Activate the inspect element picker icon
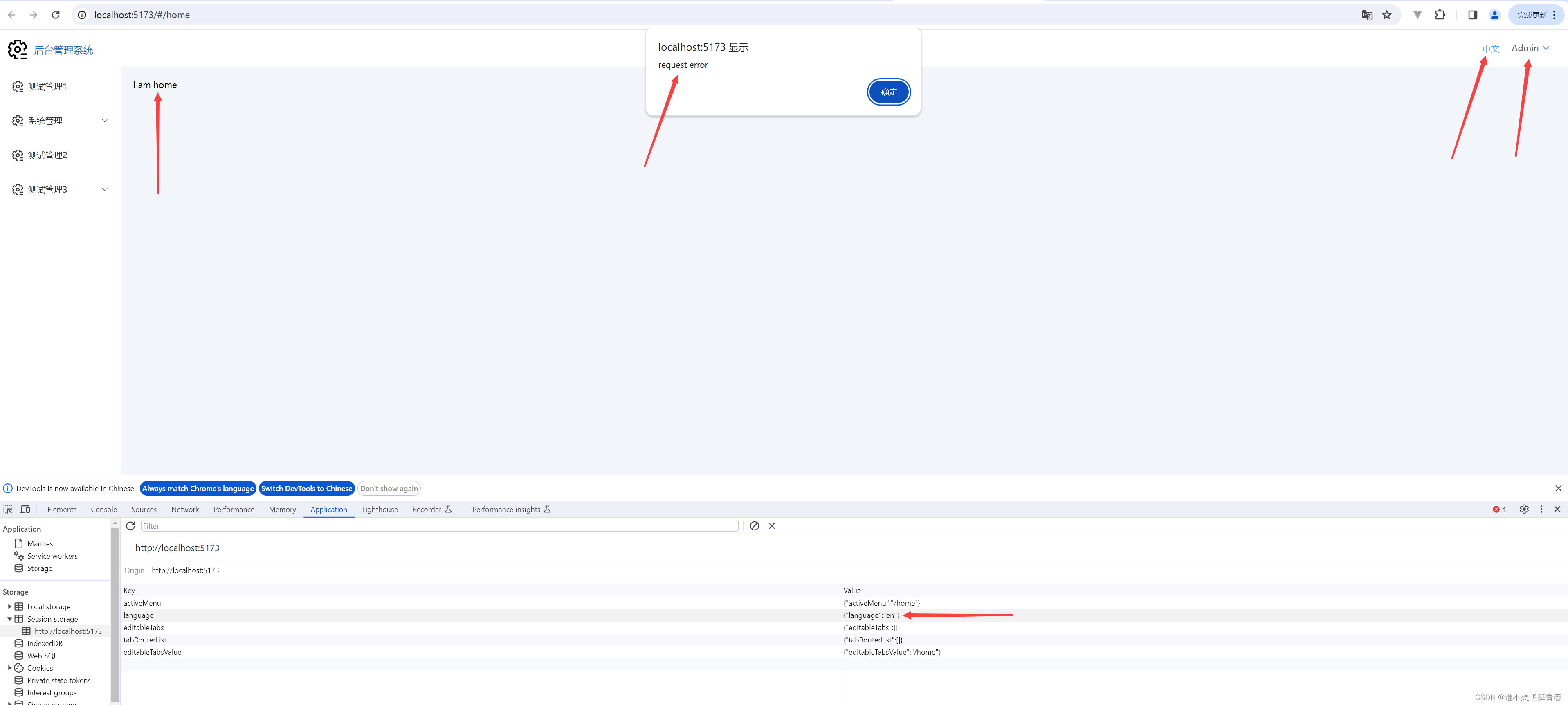1568x705 pixels. (x=8, y=509)
